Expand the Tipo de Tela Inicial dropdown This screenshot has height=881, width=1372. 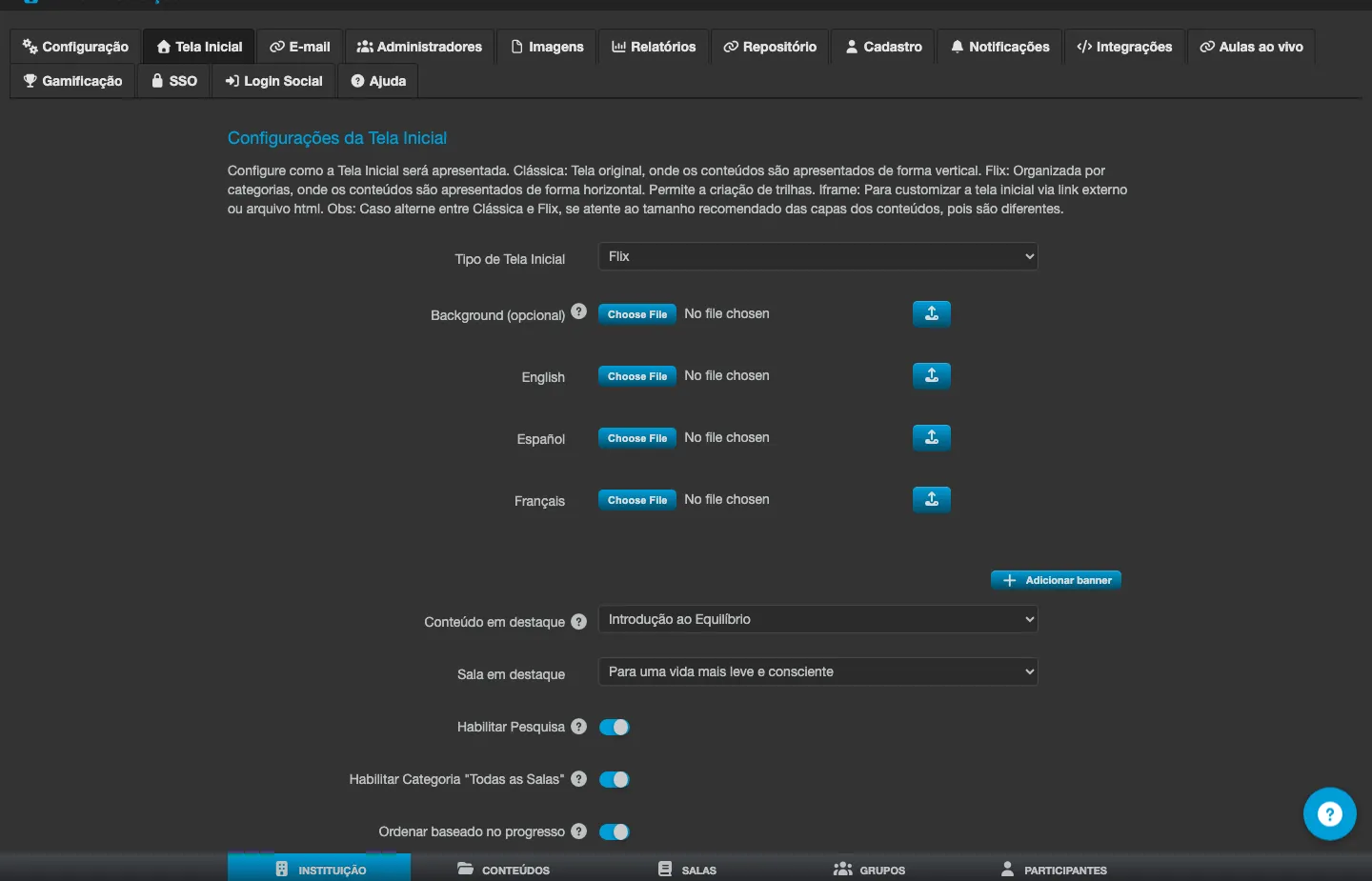click(x=817, y=256)
